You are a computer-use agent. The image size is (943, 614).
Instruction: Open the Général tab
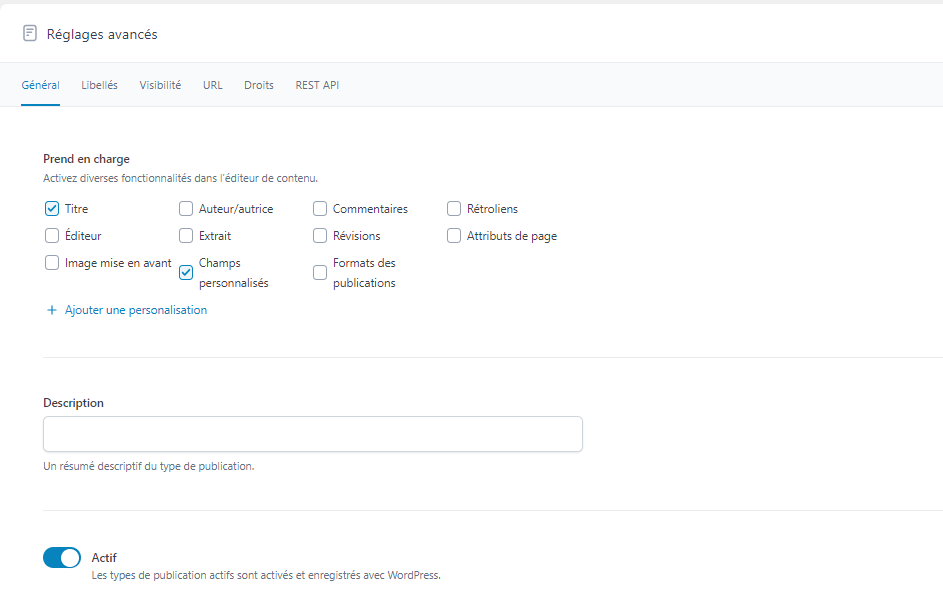tap(40, 85)
